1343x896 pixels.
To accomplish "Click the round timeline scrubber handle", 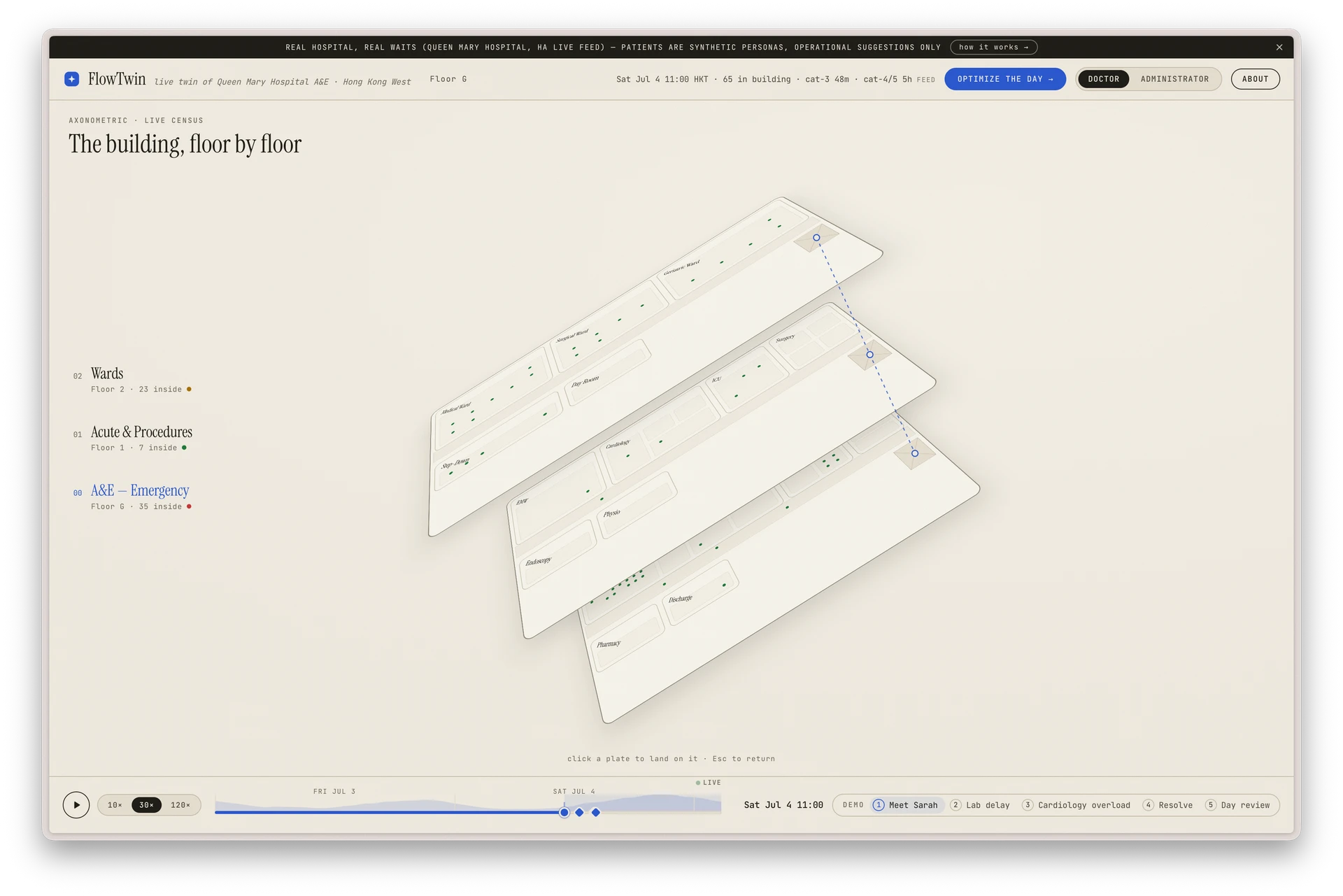I will pos(564,813).
